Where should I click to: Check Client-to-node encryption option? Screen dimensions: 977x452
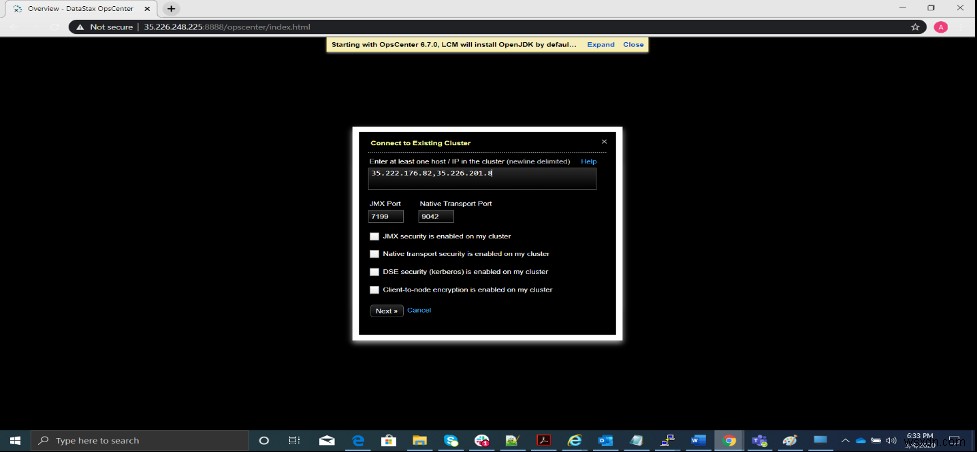(374, 290)
